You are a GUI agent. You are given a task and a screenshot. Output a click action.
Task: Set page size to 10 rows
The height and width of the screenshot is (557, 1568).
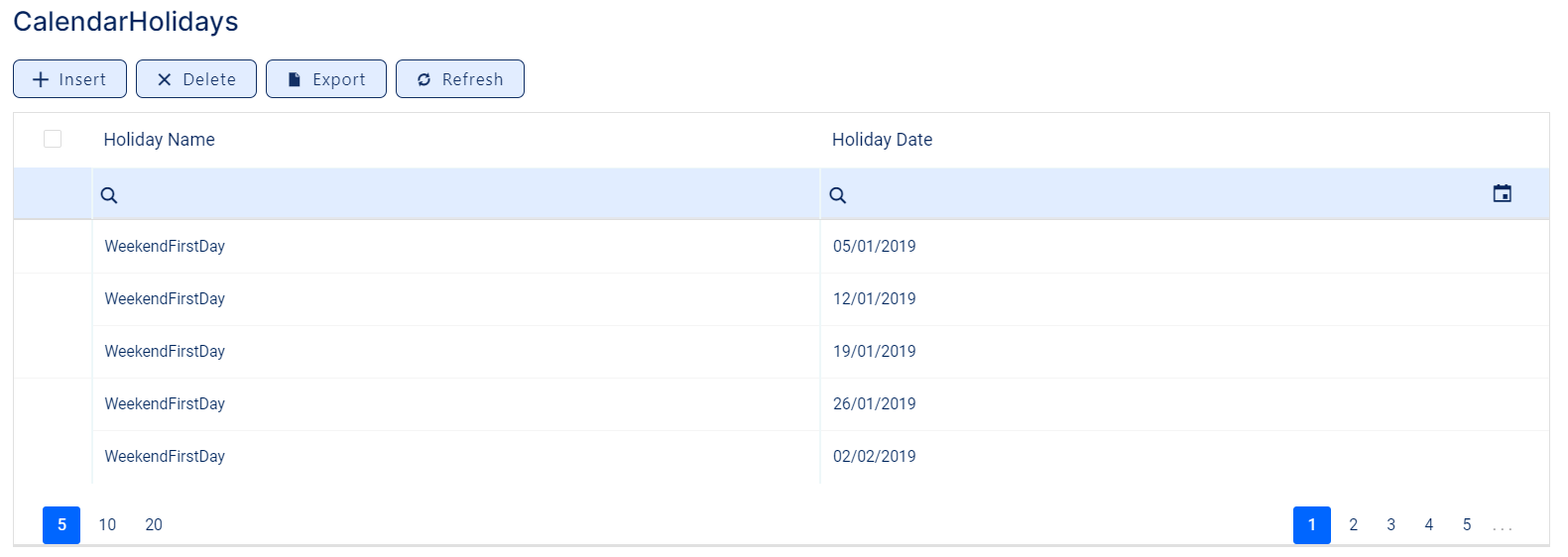[x=107, y=525]
